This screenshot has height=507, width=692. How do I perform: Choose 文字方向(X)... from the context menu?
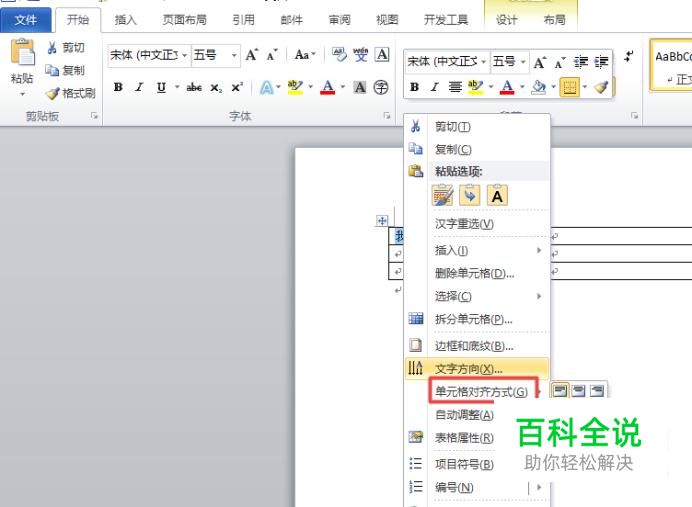(x=477, y=368)
